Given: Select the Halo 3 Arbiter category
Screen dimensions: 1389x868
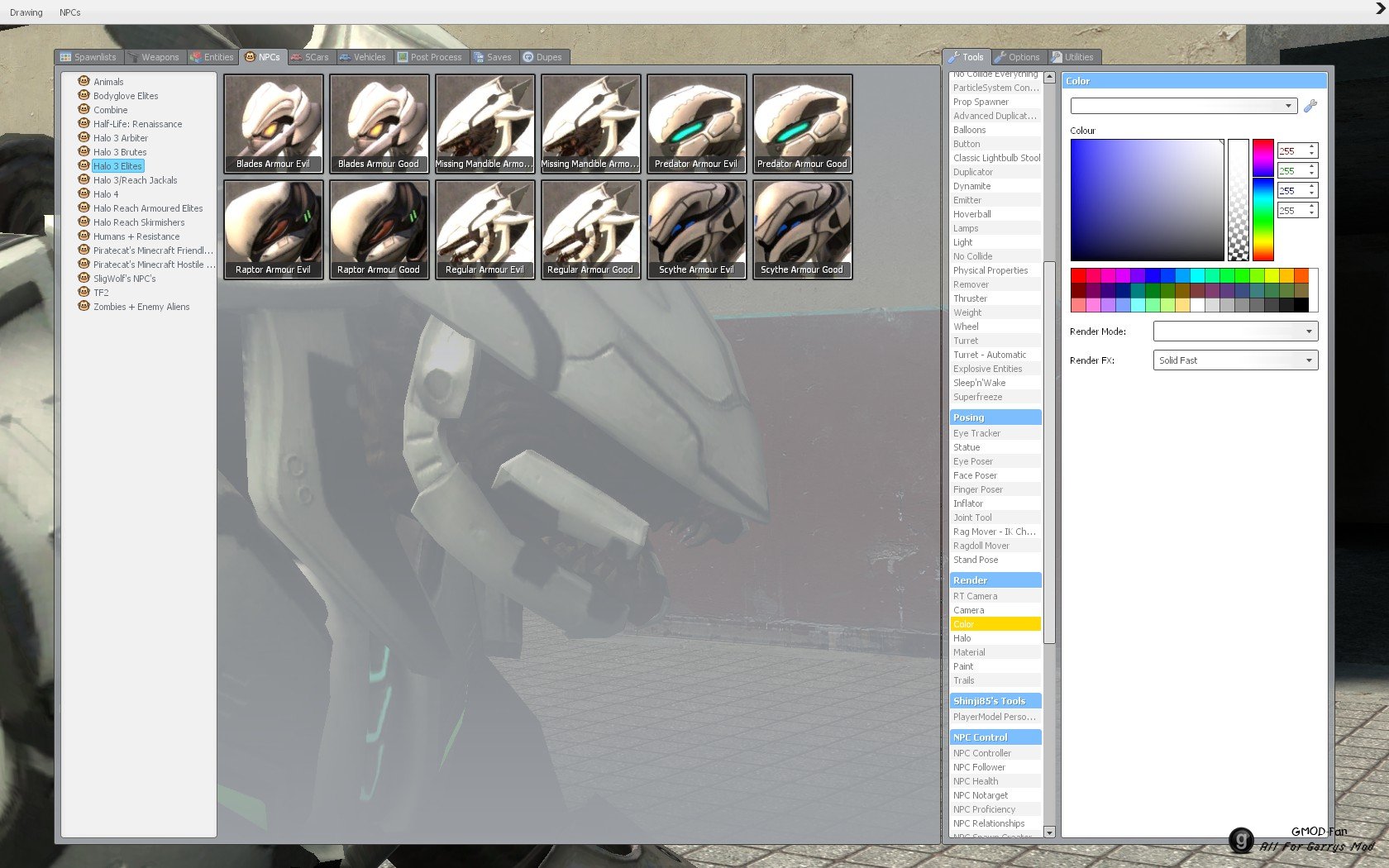Looking at the screenshot, I should click(x=121, y=138).
